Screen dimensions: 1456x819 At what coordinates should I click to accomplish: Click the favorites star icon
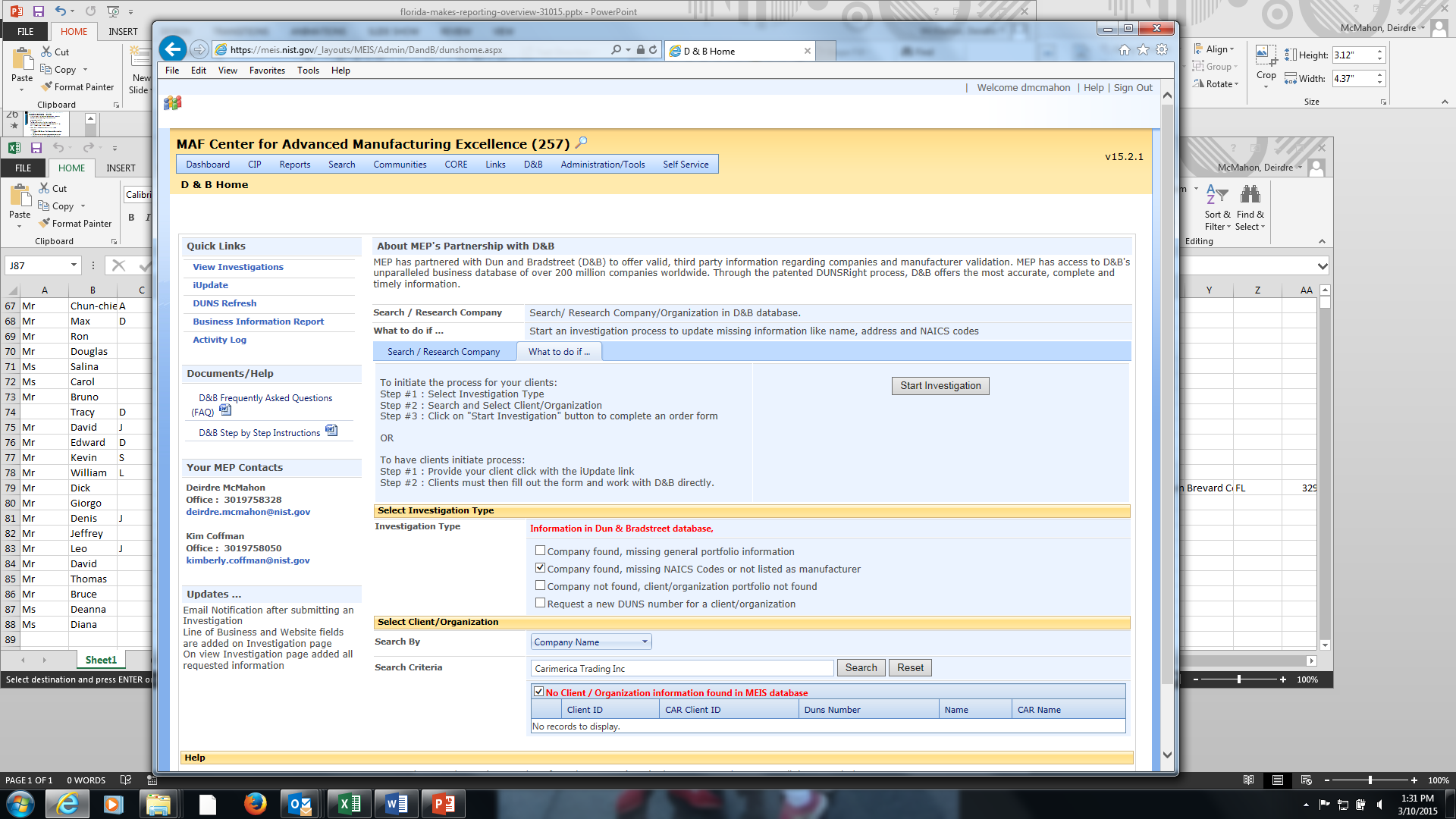1143,50
